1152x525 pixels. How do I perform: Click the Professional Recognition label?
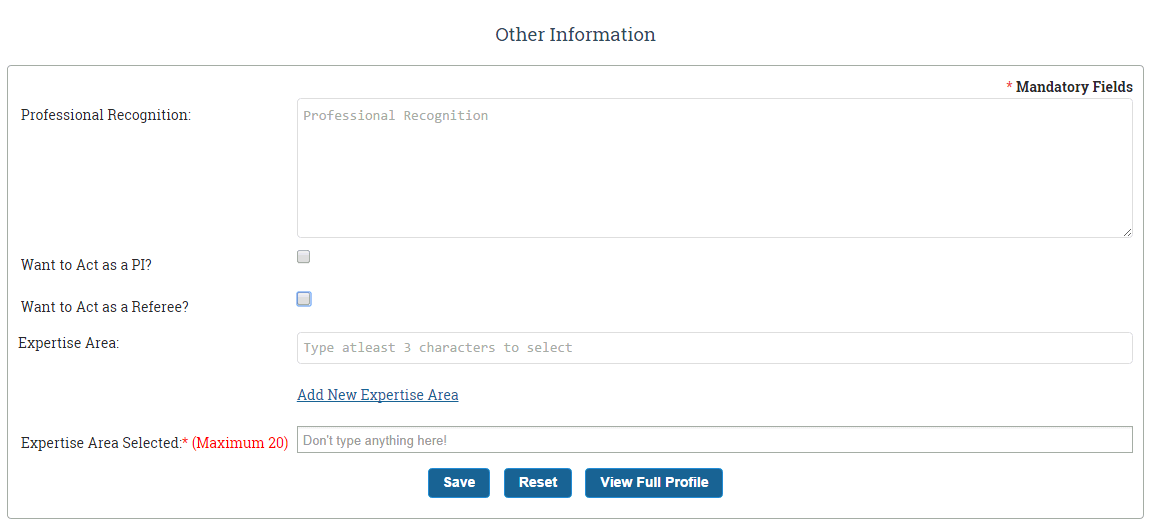point(106,115)
